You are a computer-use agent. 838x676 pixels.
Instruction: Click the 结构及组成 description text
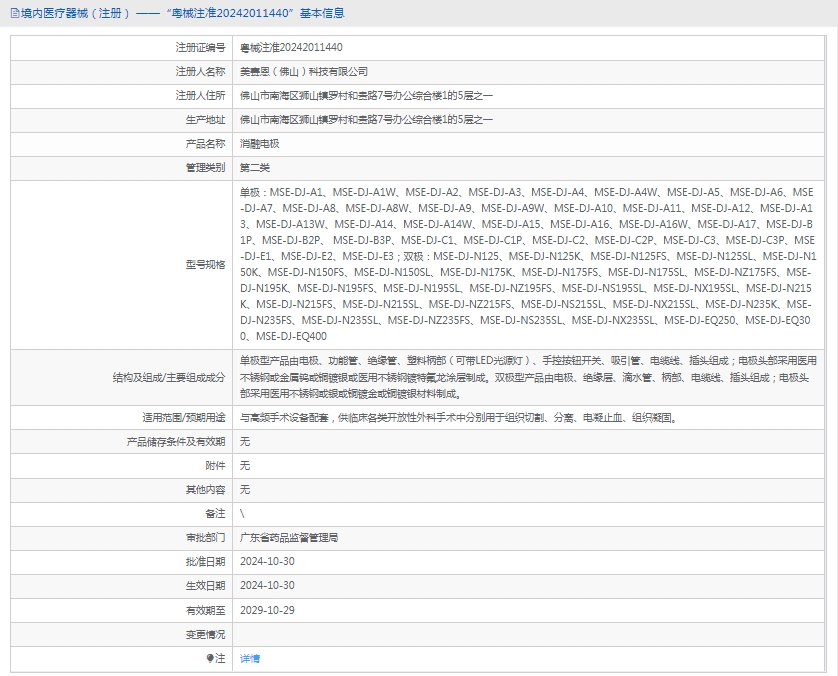(527, 377)
